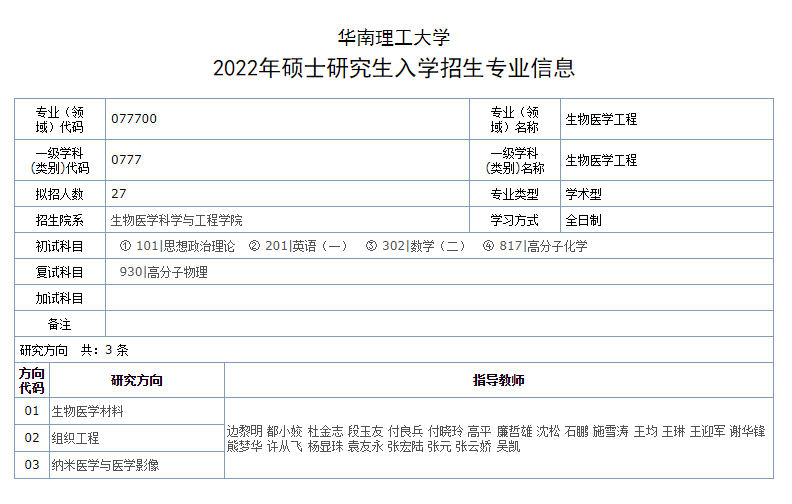The height and width of the screenshot is (504, 792).
Task: Select research direction 组织工程
Action: coord(75,438)
